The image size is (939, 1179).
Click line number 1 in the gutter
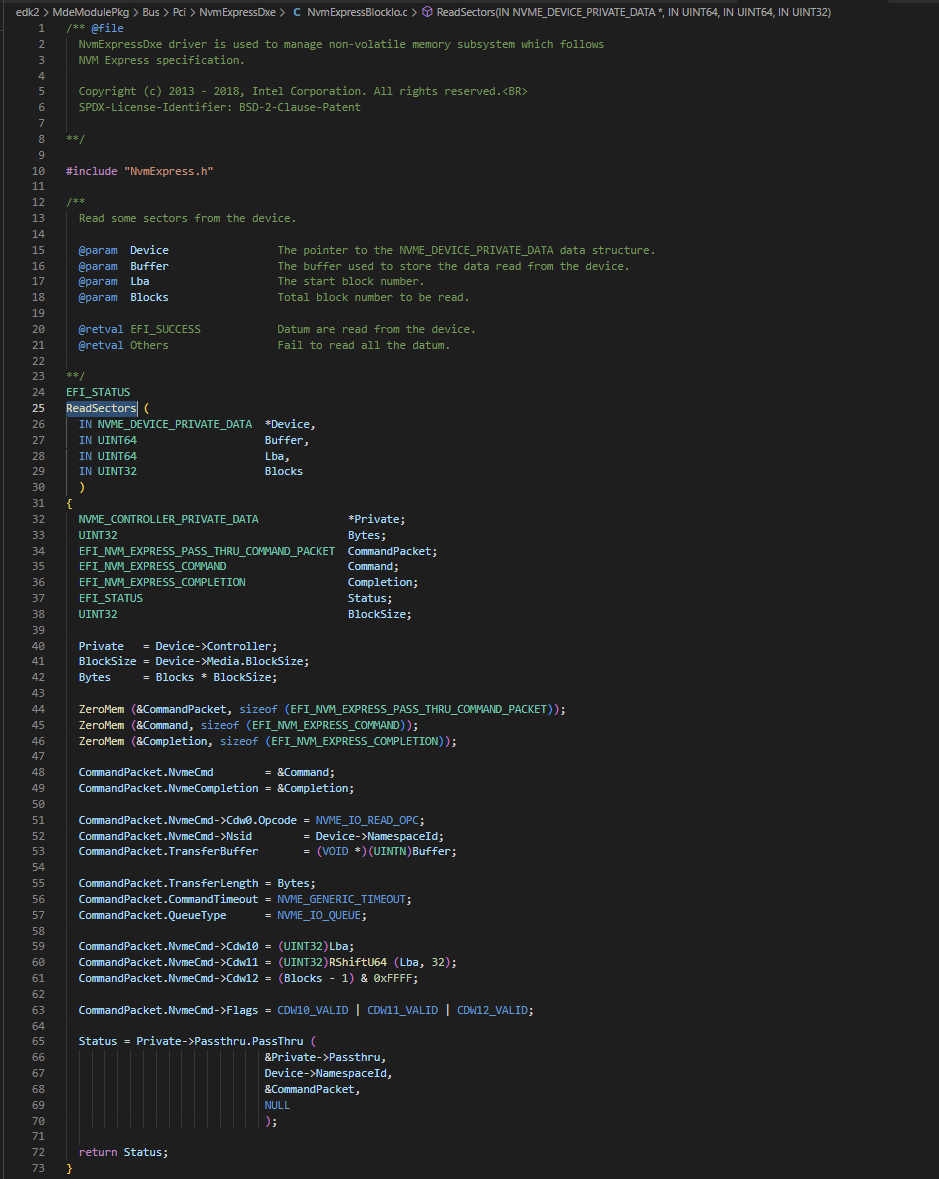[x=41, y=29]
